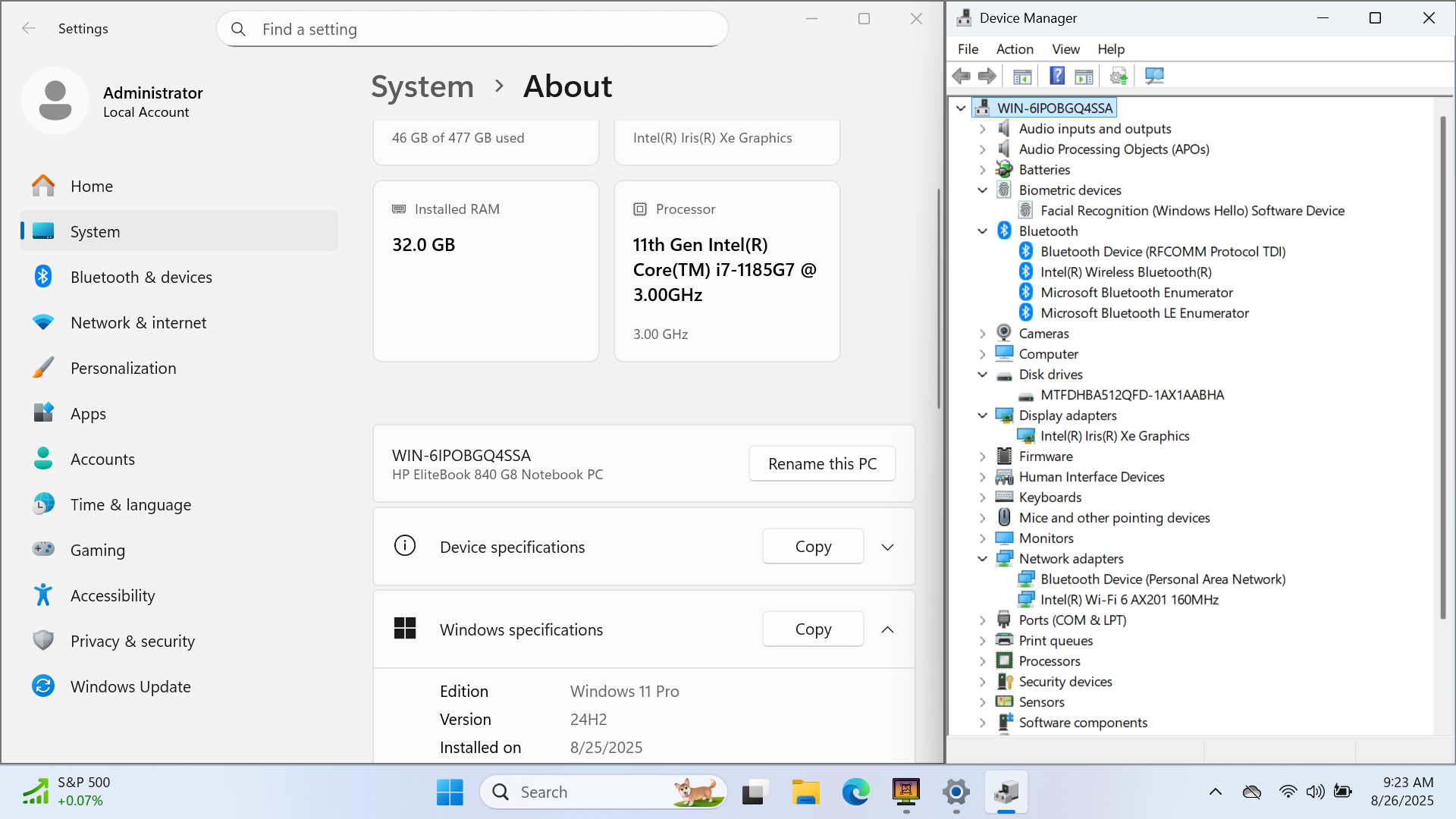Viewport: 1456px width, 819px height.
Task: Open Gaming settings page
Action: click(180, 550)
